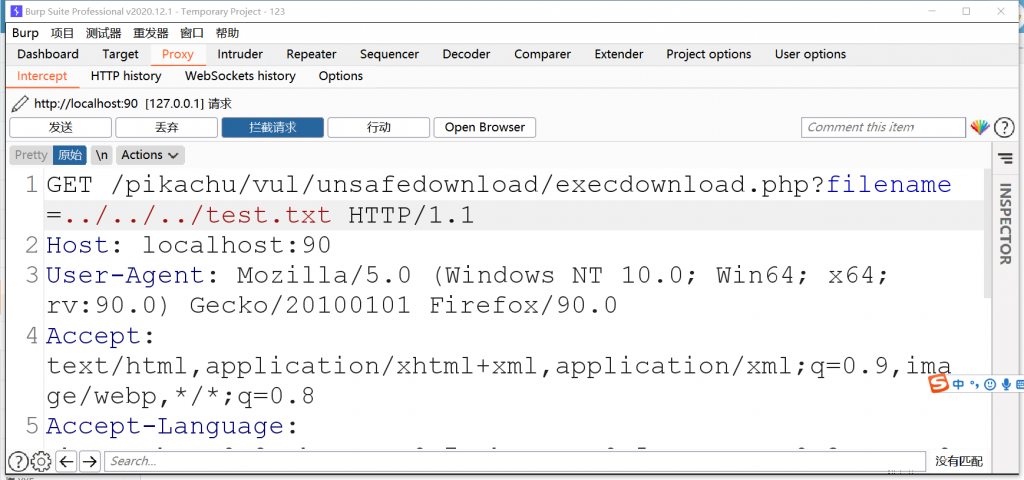
Task: Open the 测试器 menu
Action: [x=104, y=33]
